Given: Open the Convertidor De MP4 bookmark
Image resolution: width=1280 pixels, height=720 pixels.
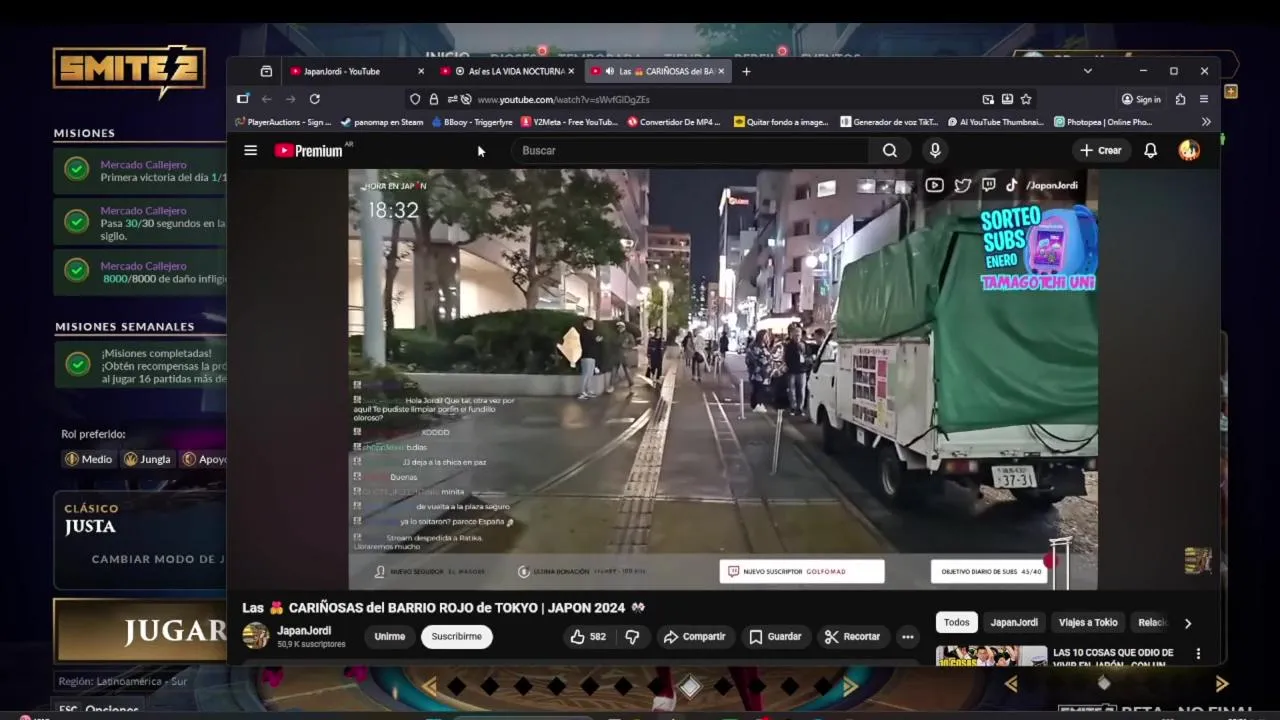Looking at the screenshot, I should coord(674,122).
